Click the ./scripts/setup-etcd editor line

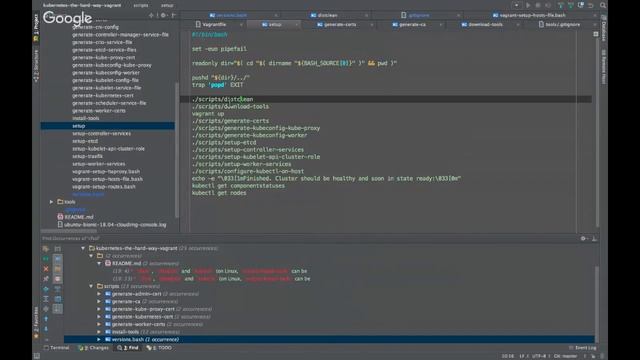coord(224,142)
